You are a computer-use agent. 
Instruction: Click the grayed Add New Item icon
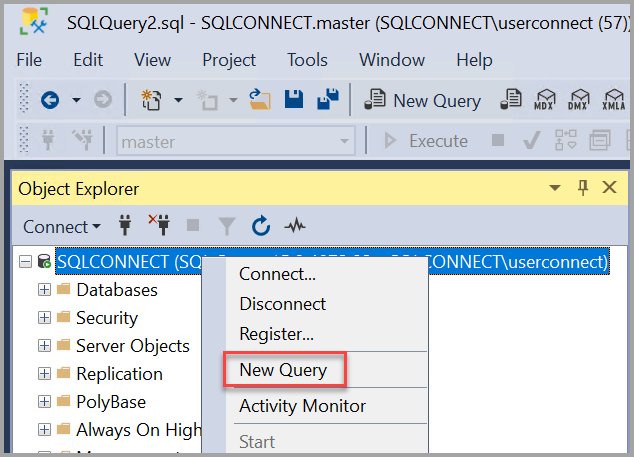[x=207, y=100]
